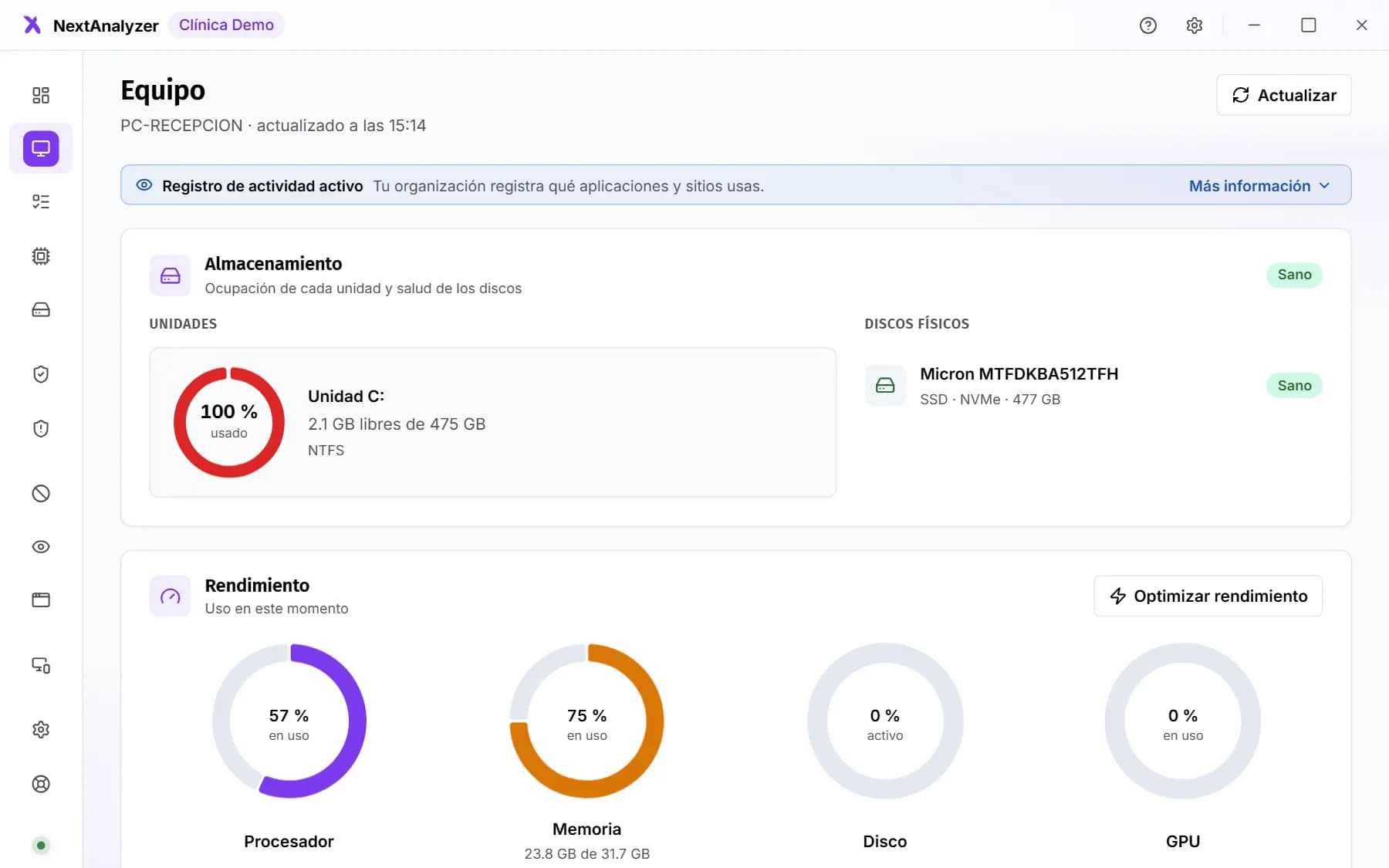1389x868 pixels.
Task: Open the gear icon in the sidebar
Action: pyautogui.click(x=41, y=730)
